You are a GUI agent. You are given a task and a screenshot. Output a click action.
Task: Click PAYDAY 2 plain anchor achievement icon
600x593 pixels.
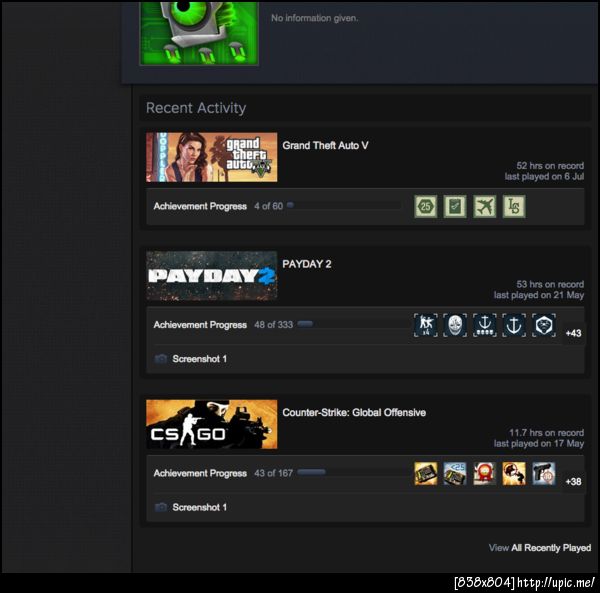pos(514,325)
